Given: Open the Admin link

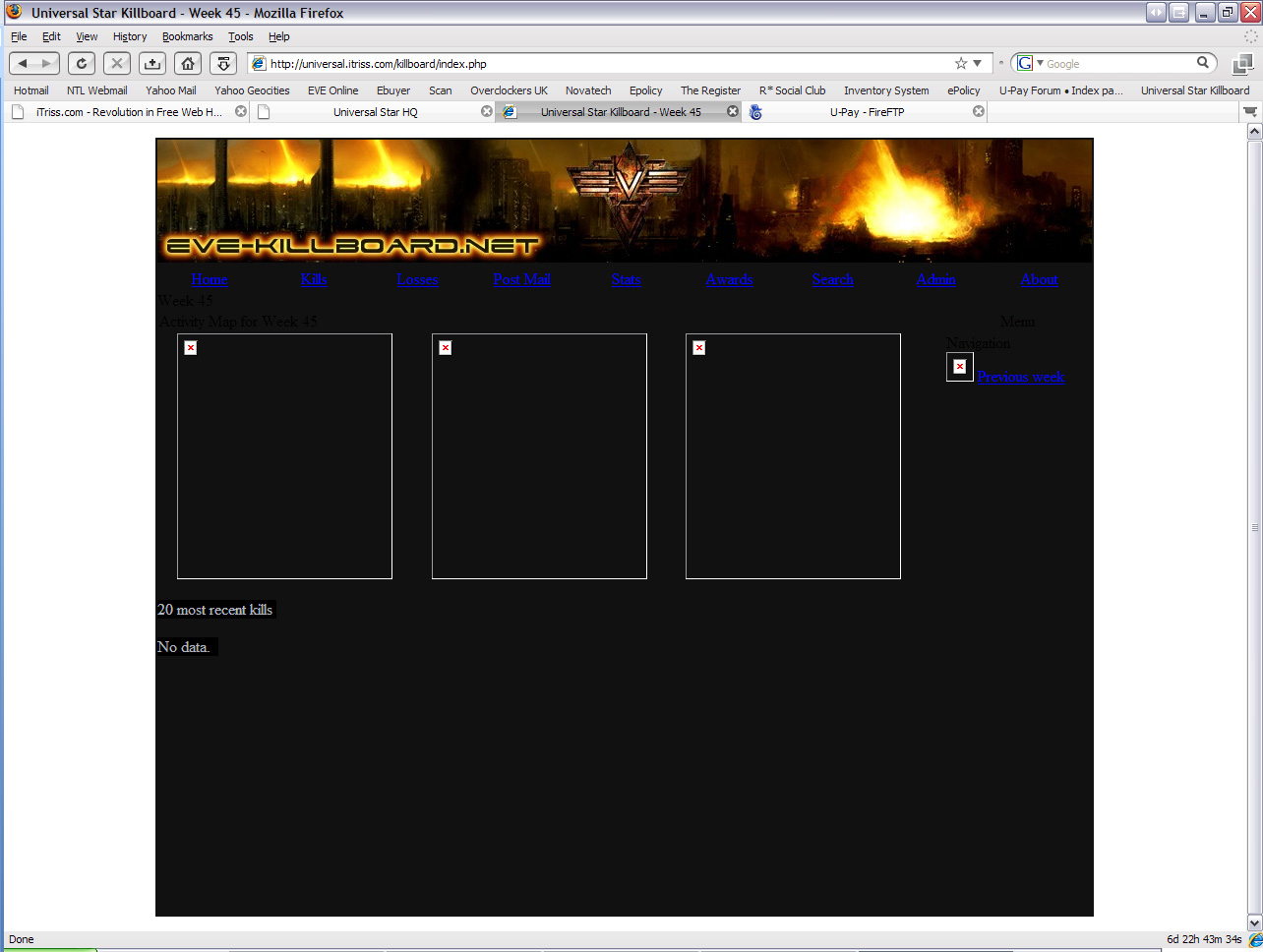Looking at the screenshot, I should pos(936,279).
